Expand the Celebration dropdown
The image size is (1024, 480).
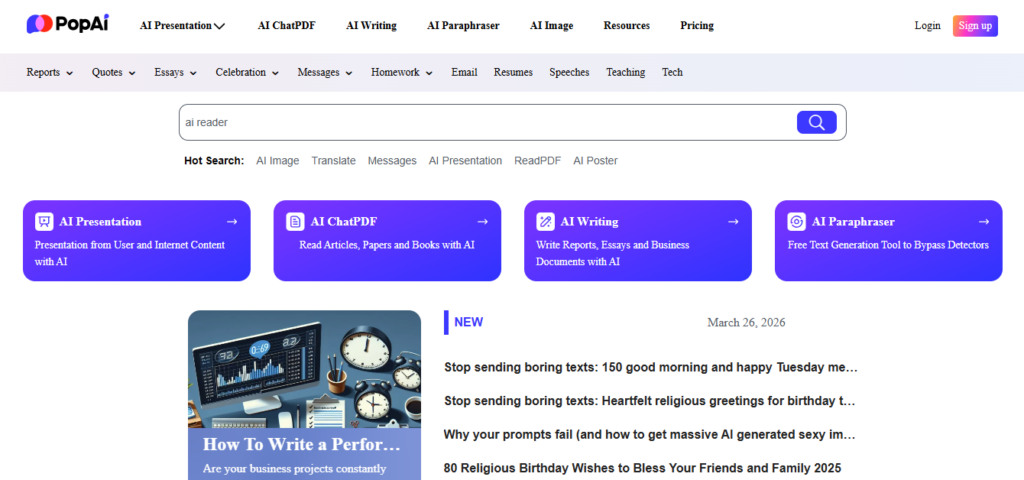coord(276,73)
